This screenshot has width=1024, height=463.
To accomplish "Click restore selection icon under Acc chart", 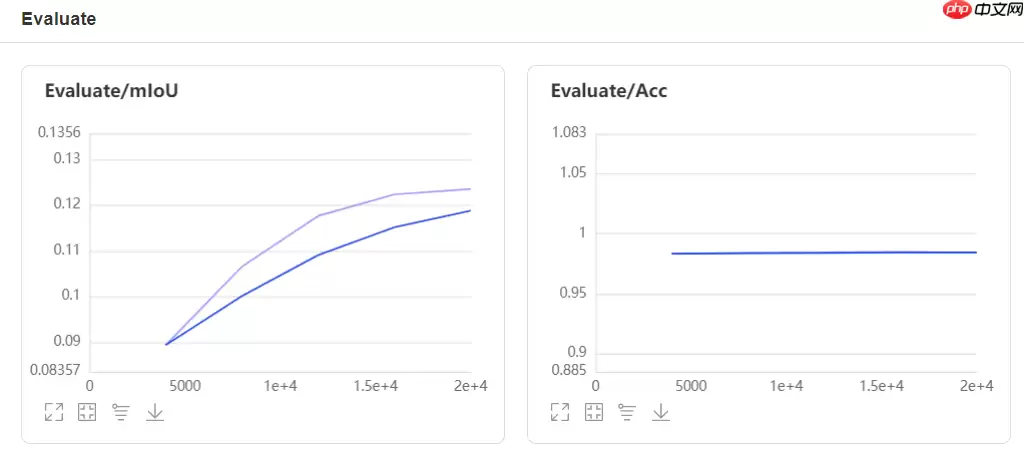I will 593,412.
